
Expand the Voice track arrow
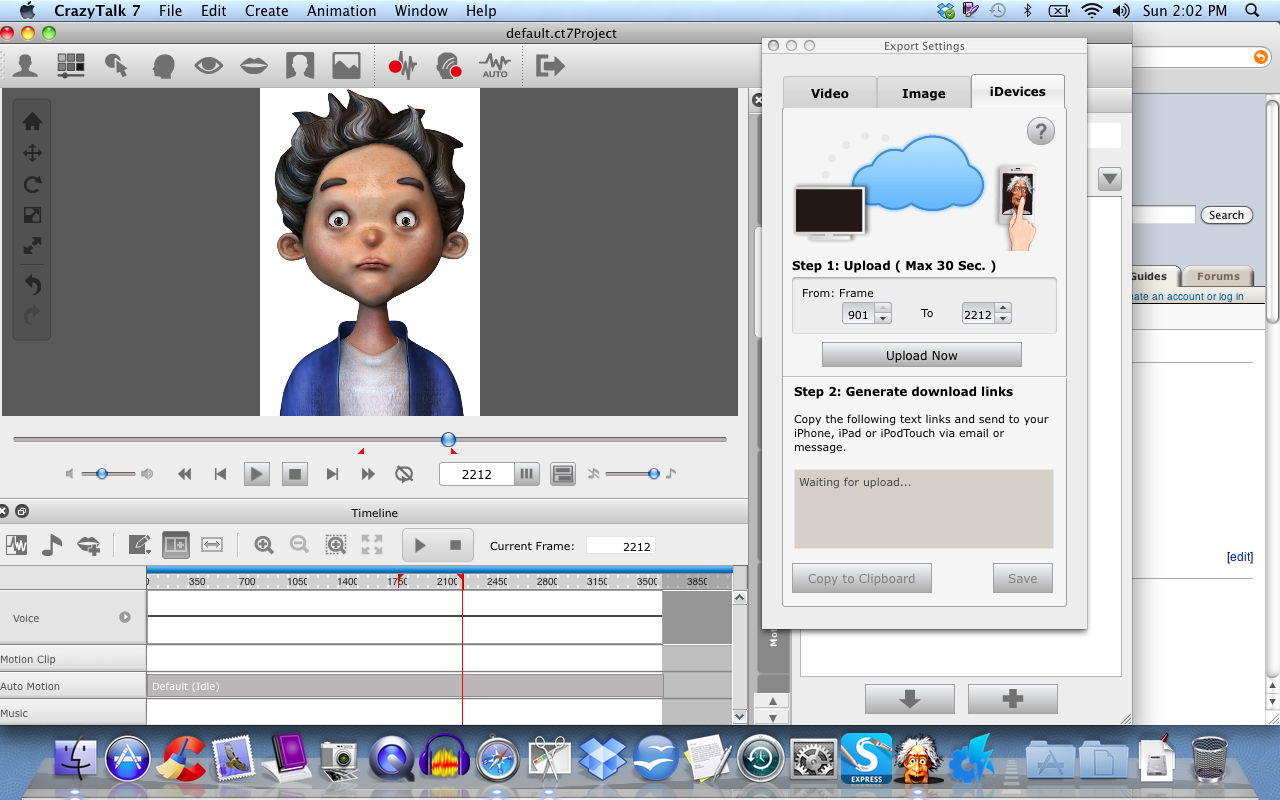point(125,617)
